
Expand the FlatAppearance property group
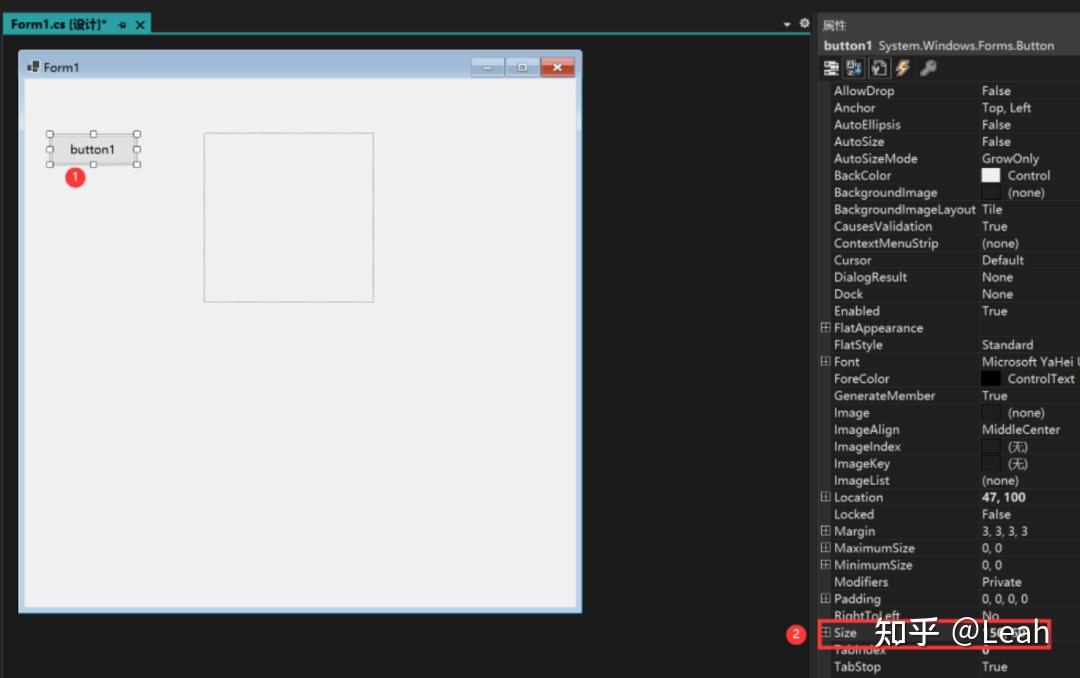[x=825, y=328]
